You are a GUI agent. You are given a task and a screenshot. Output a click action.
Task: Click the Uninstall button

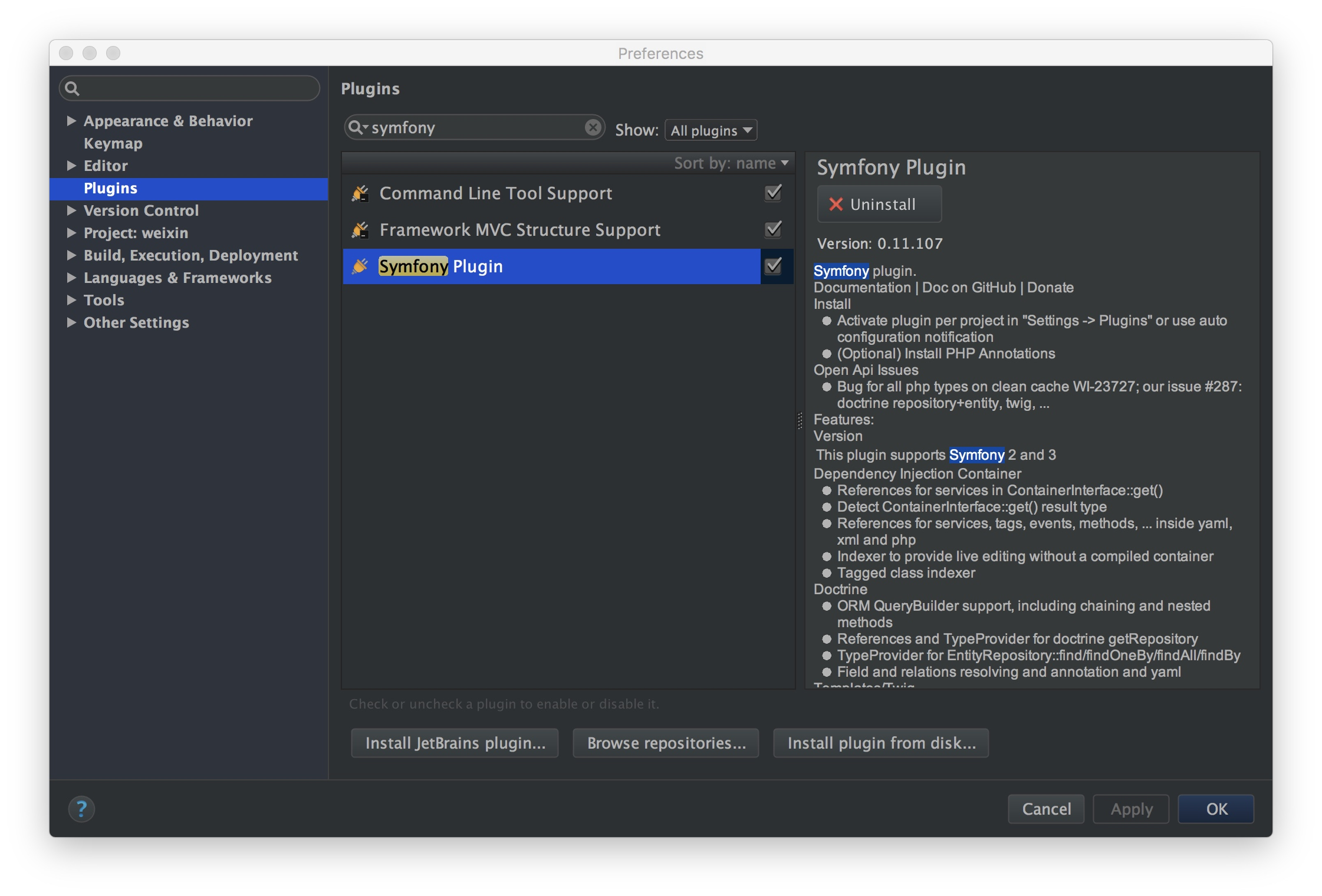879,204
